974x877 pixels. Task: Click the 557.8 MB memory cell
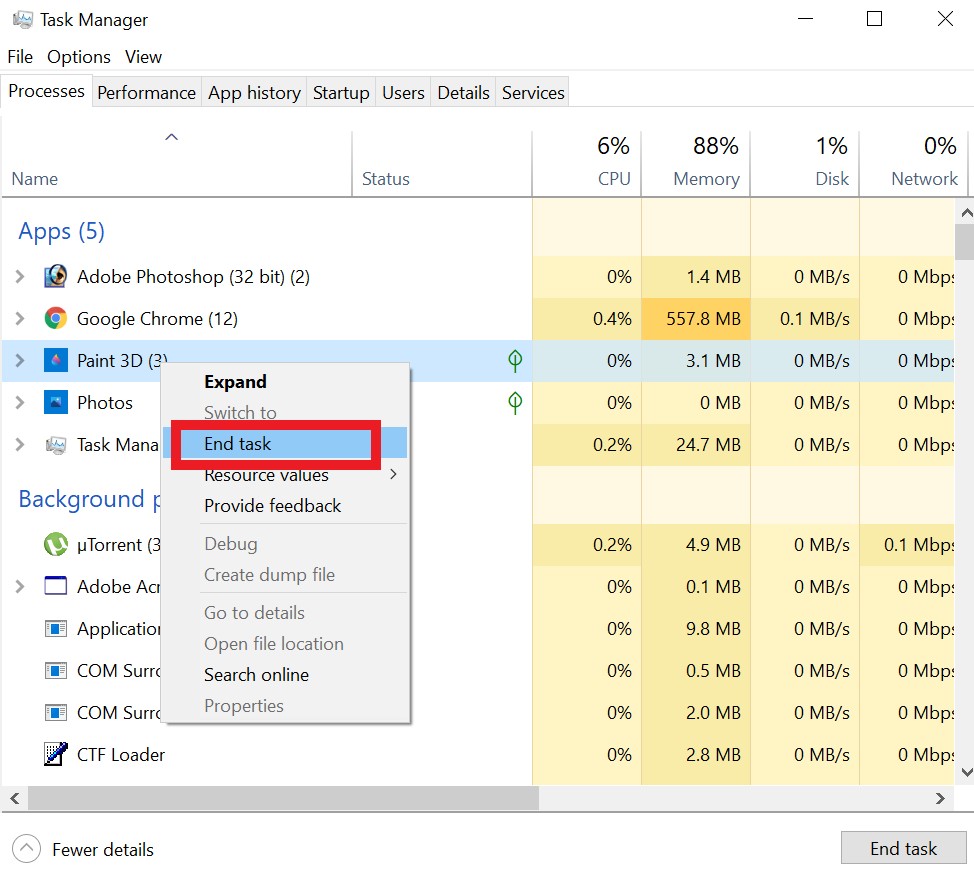point(696,319)
